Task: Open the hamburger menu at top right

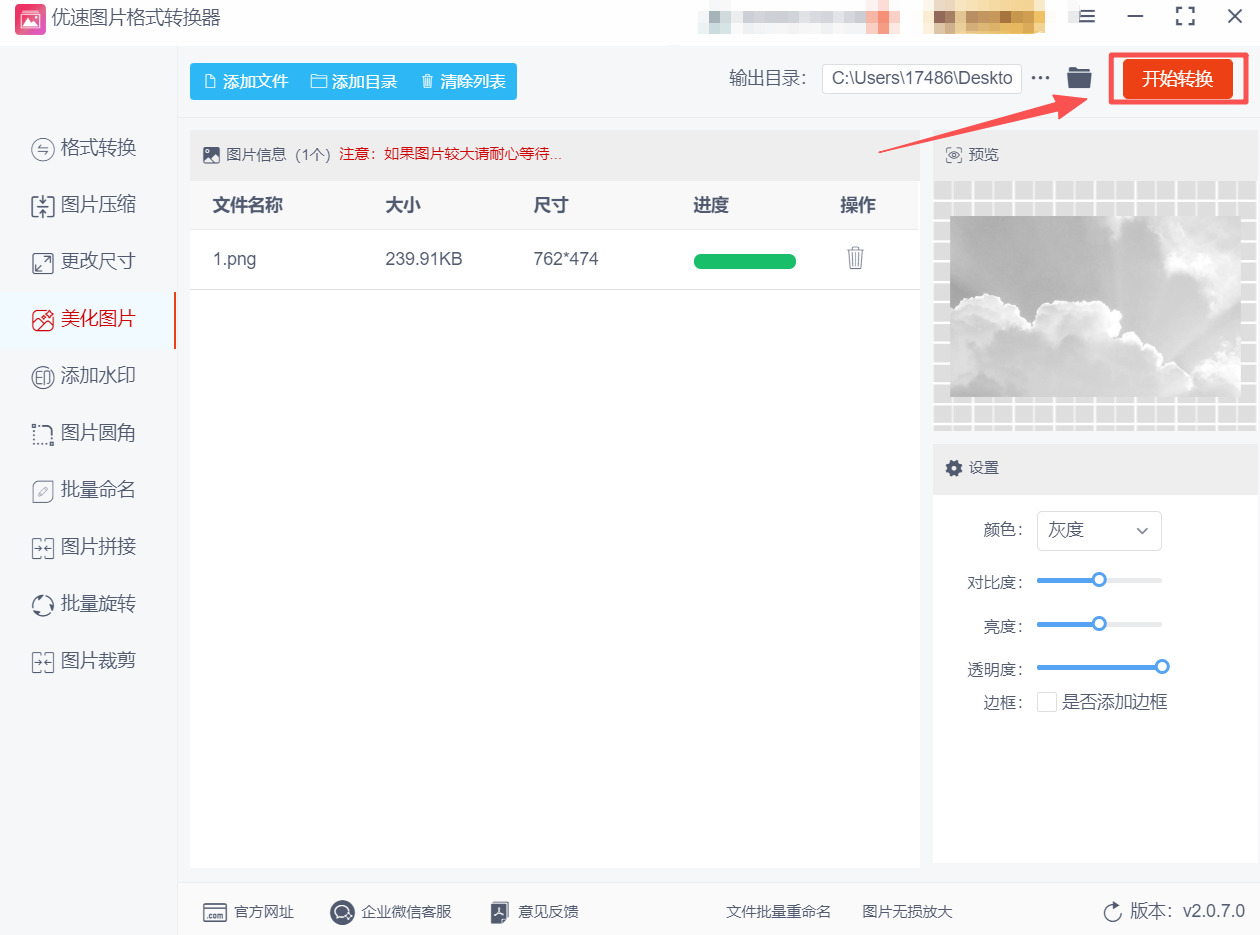Action: [x=1084, y=16]
